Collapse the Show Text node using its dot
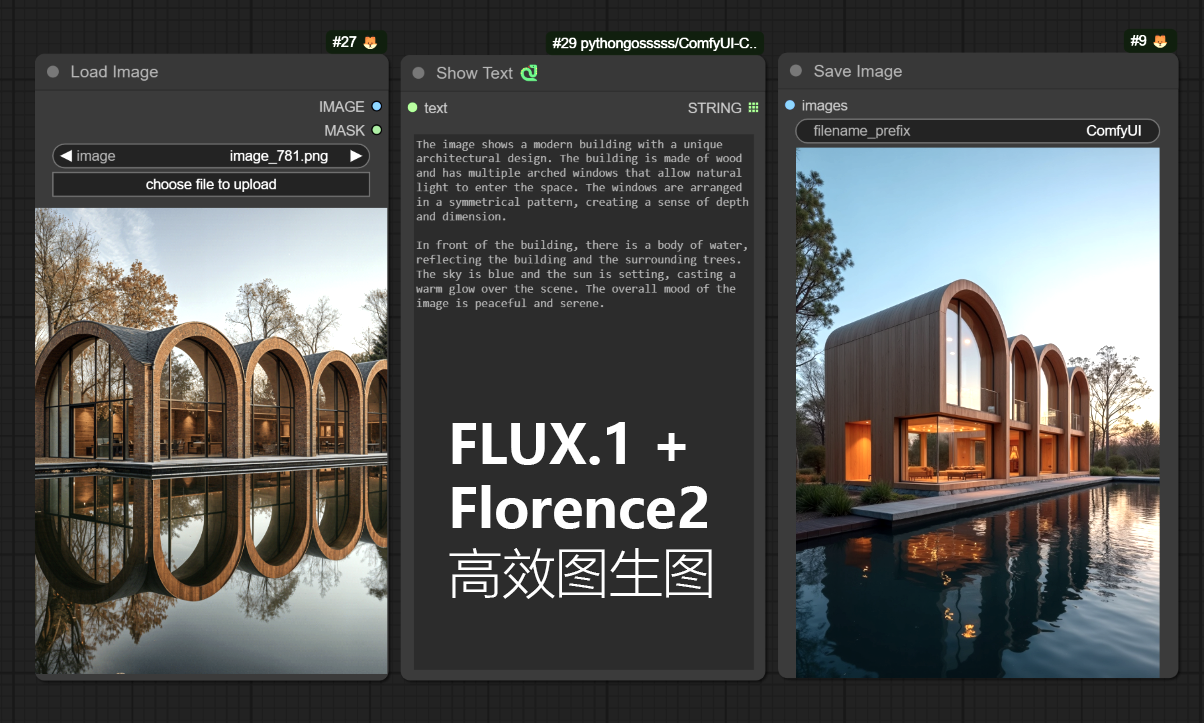Image resolution: width=1204 pixels, height=723 pixels. click(419, 73)
